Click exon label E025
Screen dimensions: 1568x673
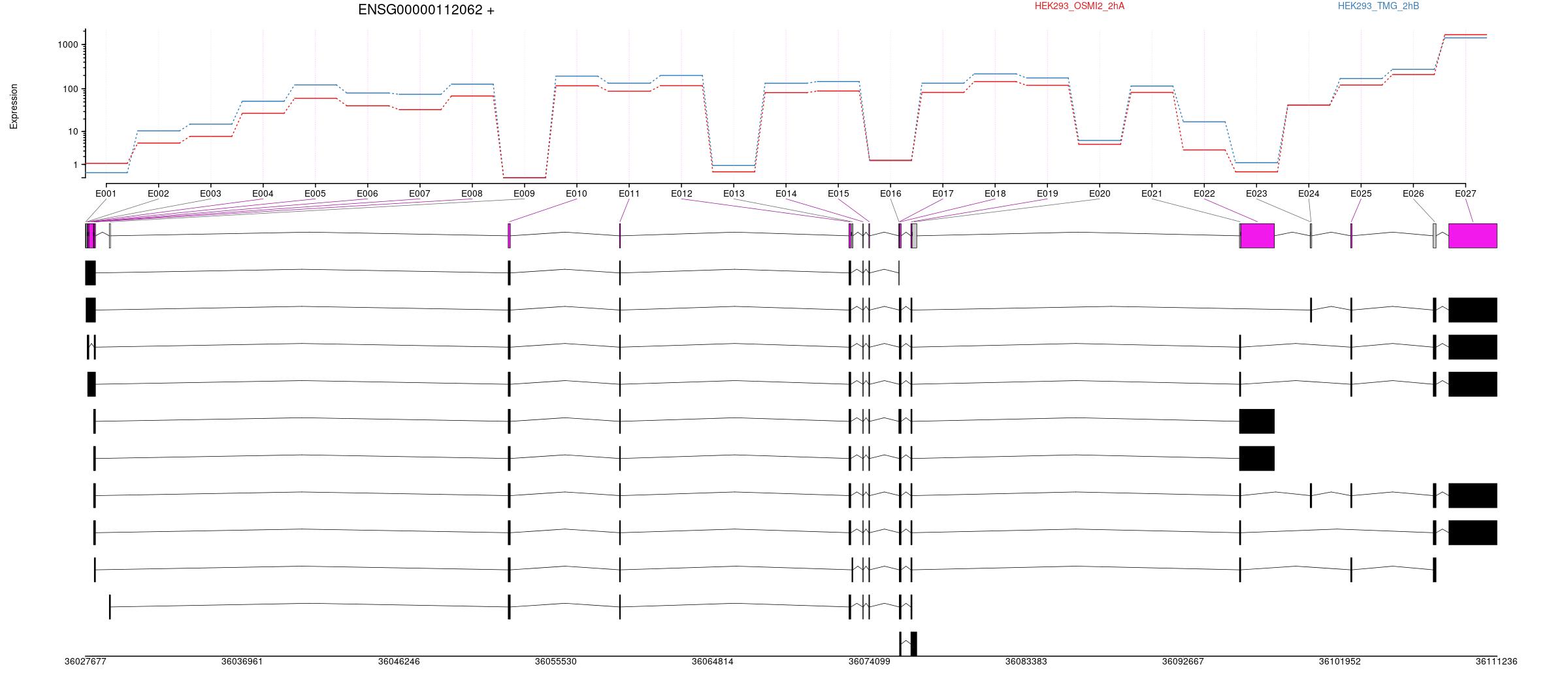(x=1361, y=193)
